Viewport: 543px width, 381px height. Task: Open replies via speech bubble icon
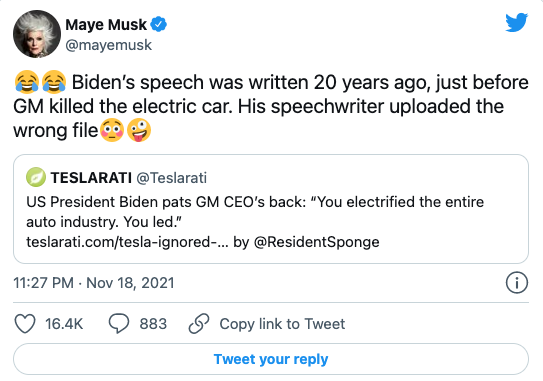[x=119, y=324]
